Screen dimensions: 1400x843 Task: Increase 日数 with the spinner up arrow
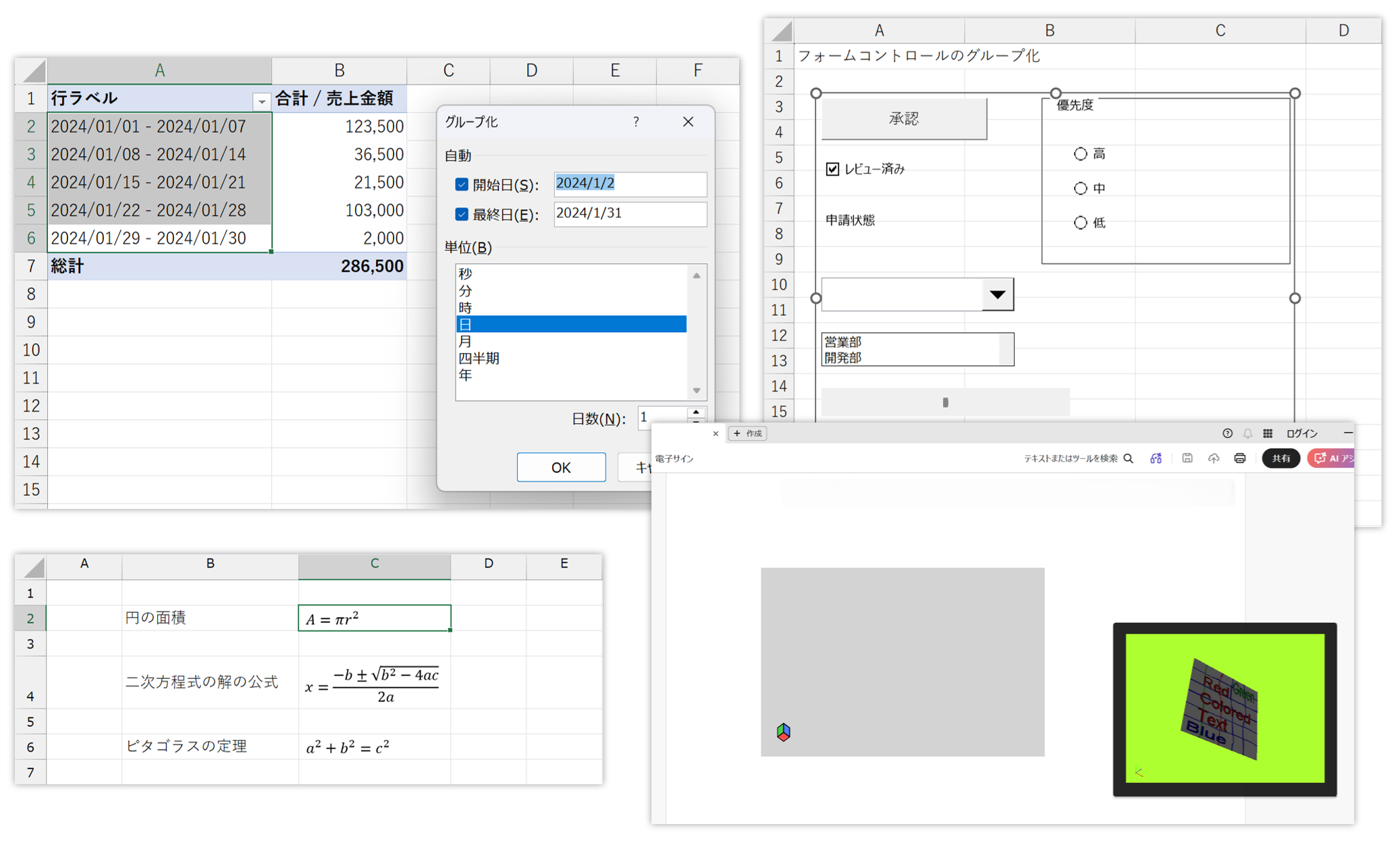click(696, 412)
